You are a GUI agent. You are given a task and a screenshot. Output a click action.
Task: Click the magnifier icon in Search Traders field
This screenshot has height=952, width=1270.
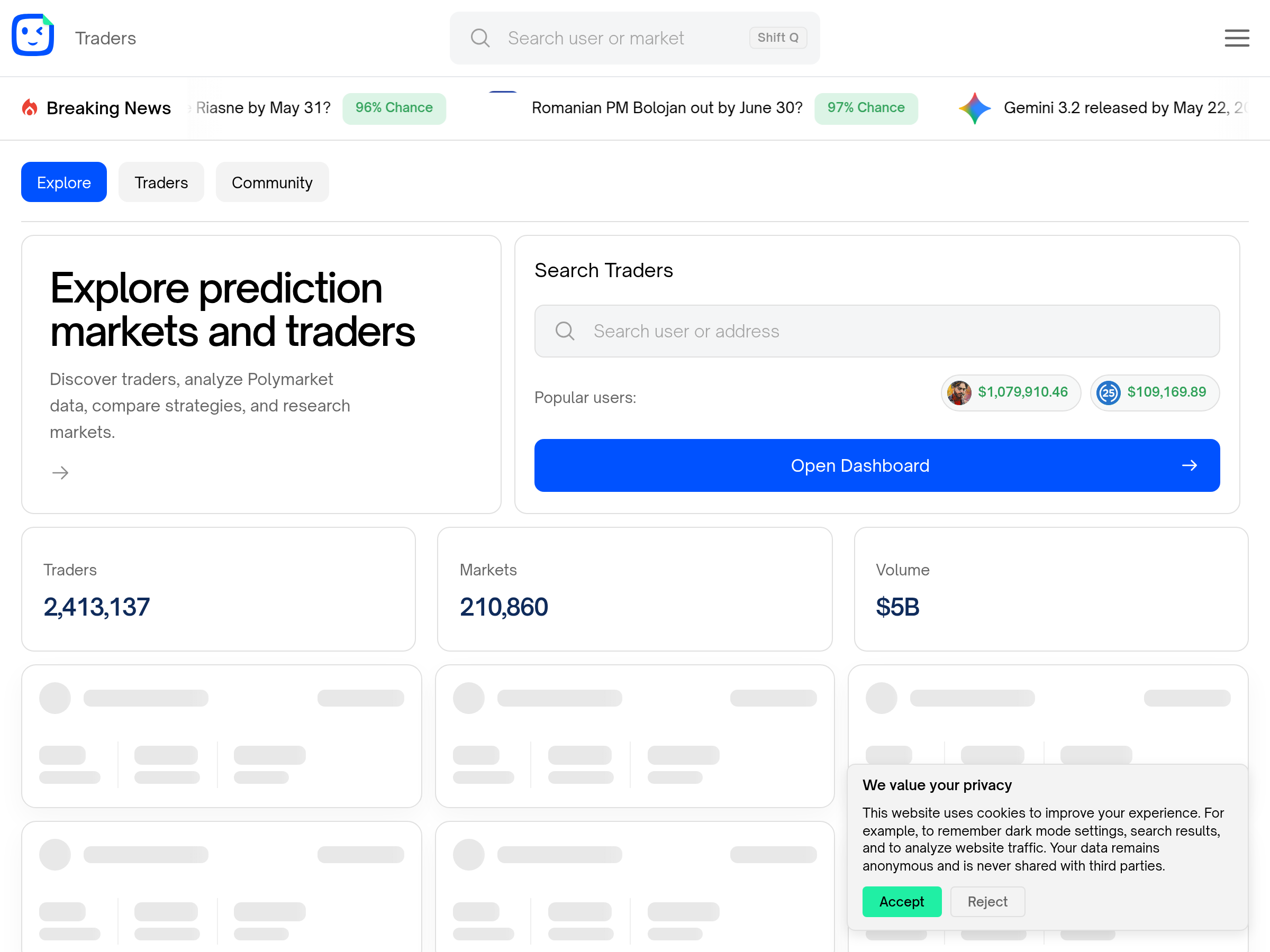pos(565,331)
